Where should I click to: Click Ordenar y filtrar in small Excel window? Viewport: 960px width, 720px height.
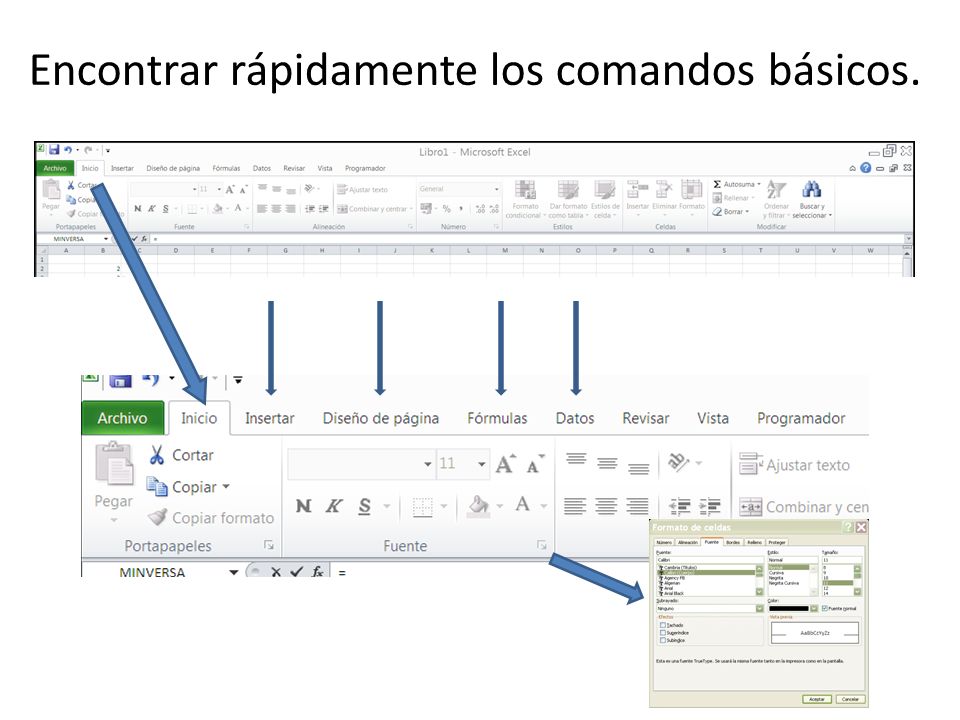point(776,199)
